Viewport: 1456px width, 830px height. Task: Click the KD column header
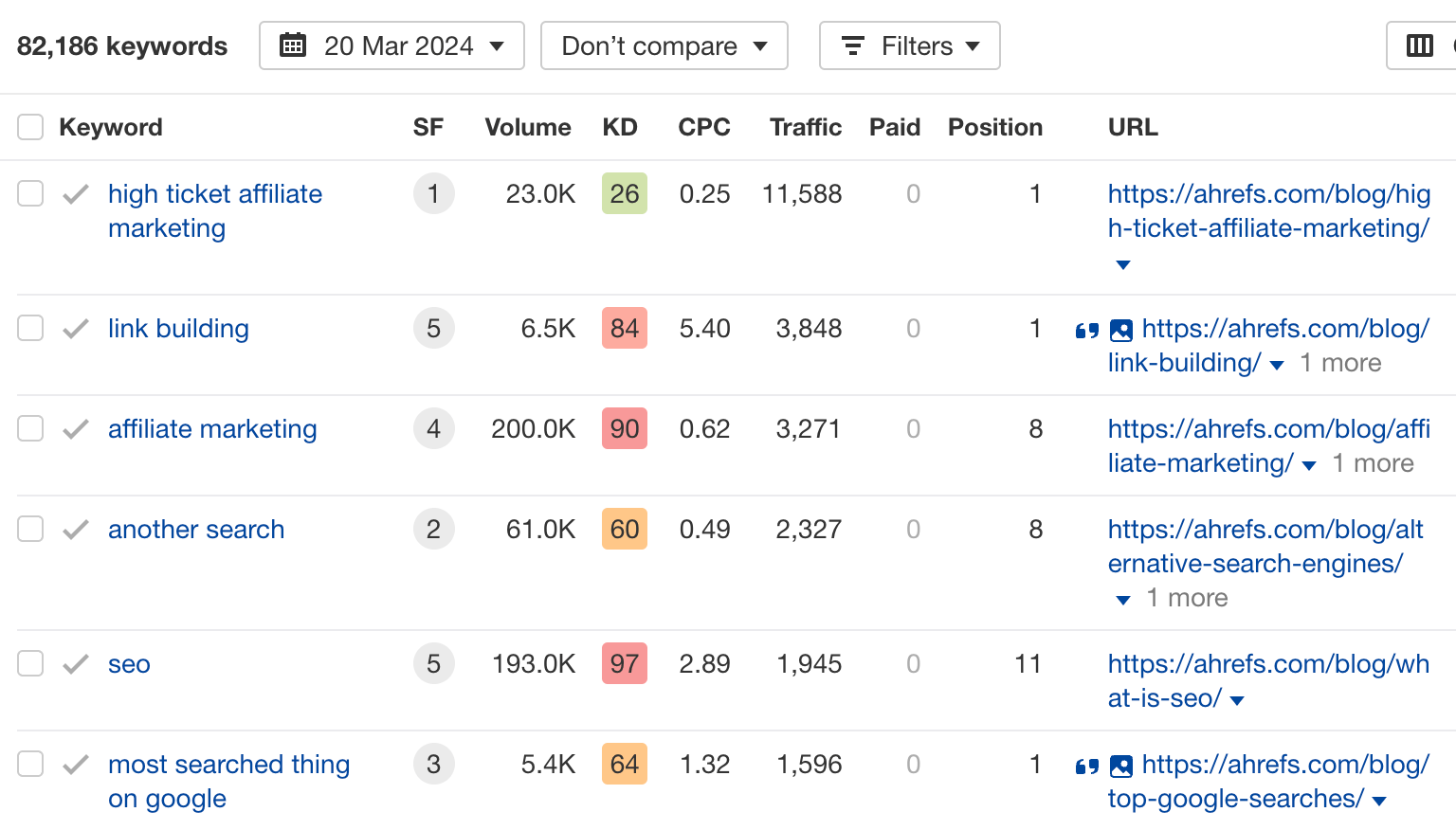620,126
